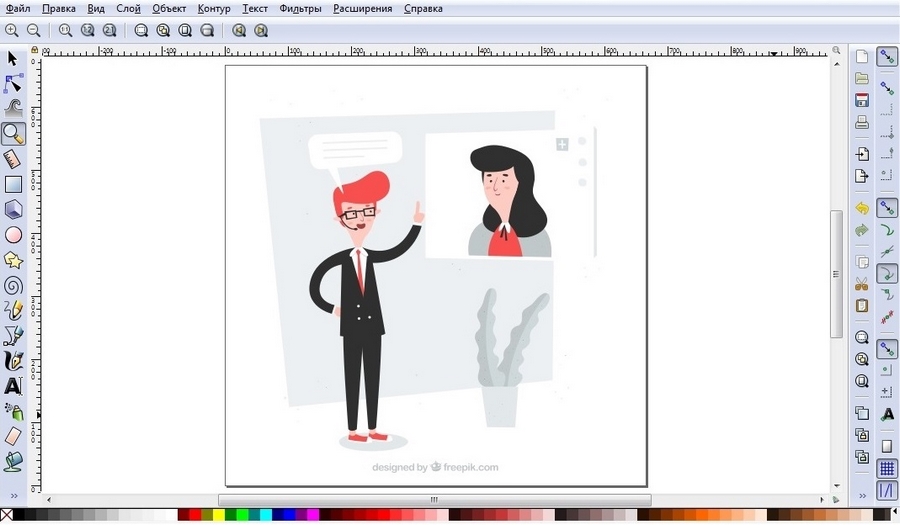Viewport: 900px width, 525px height.
Task: Click the Import icon
Action: coord(862,154)
